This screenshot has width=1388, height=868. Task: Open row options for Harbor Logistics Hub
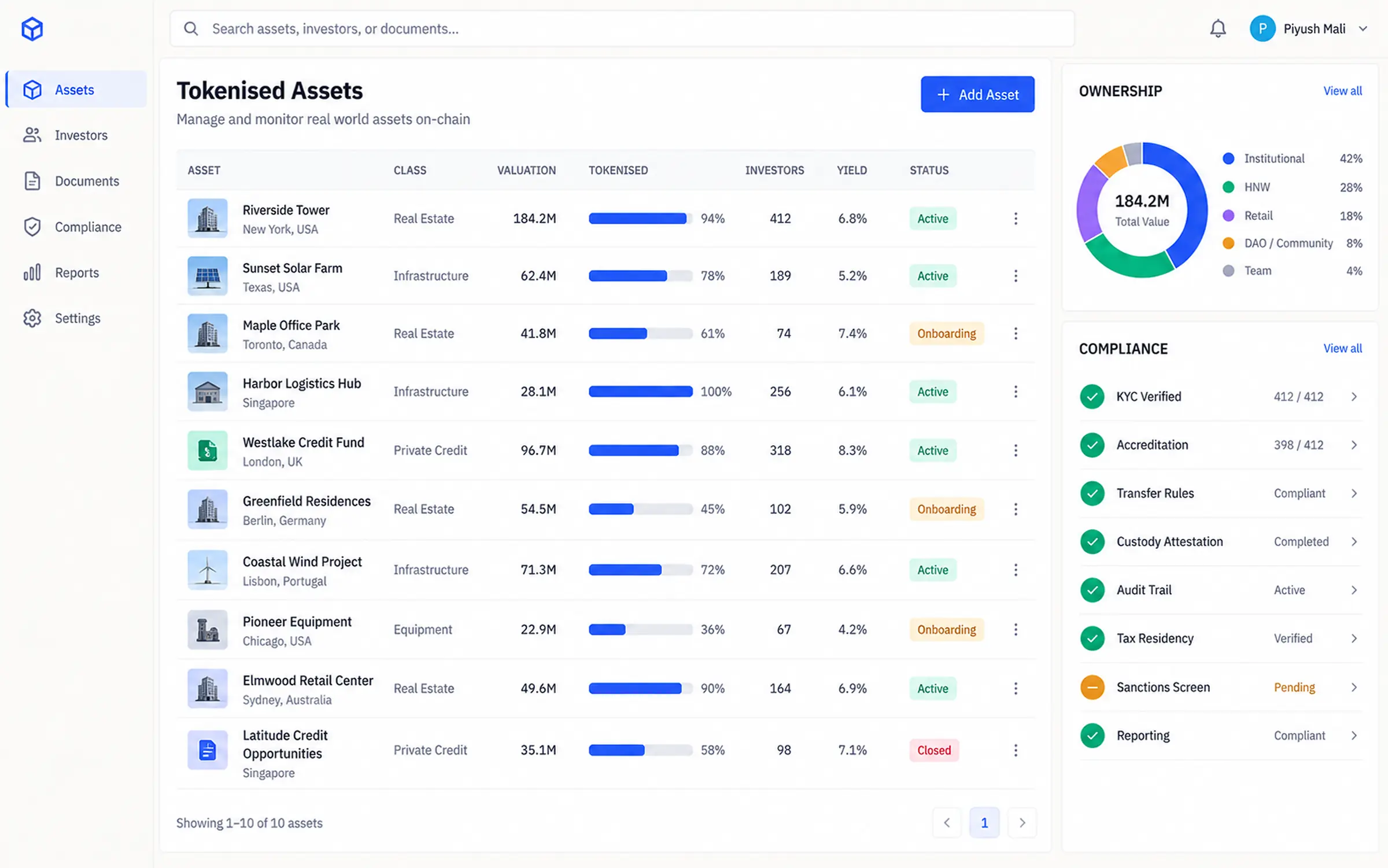click(x=1016, y=391)
